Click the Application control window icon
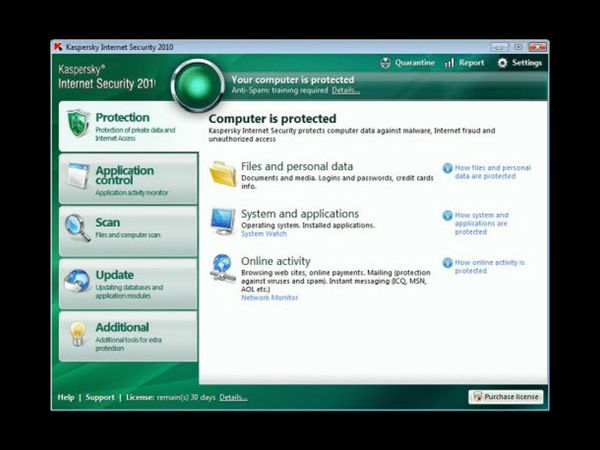This screenshot has height=450, width=600. pyautogui.click(x=78, y=176)
